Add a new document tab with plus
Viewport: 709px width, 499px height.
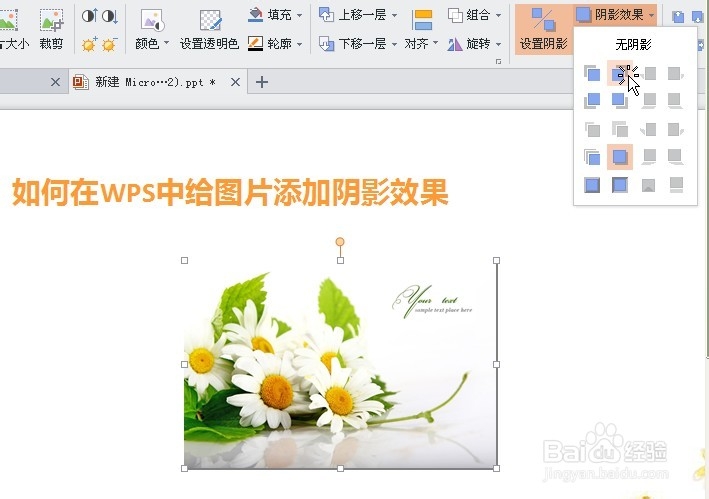[x=261, y=82]
